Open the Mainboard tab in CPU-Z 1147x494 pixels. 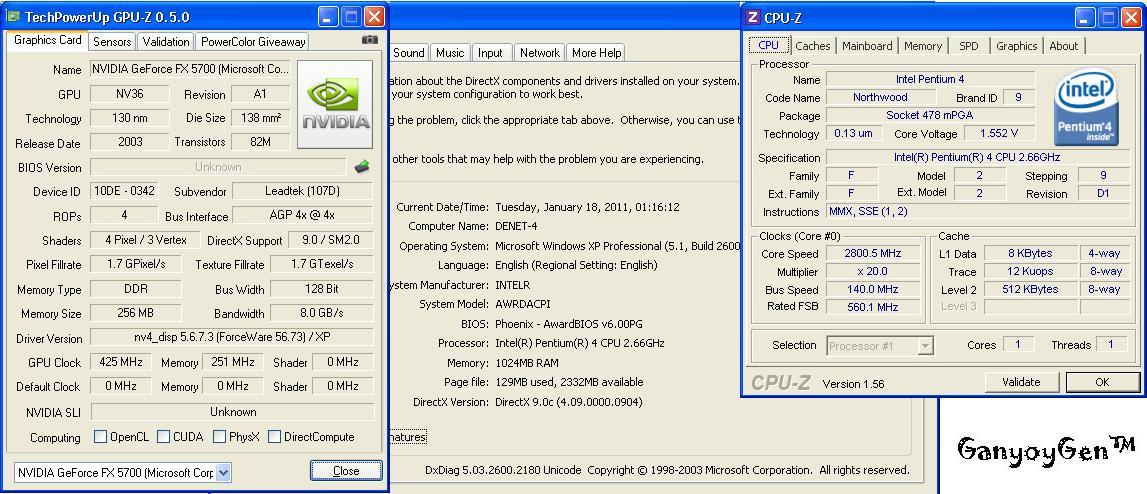tap(867, 46)
